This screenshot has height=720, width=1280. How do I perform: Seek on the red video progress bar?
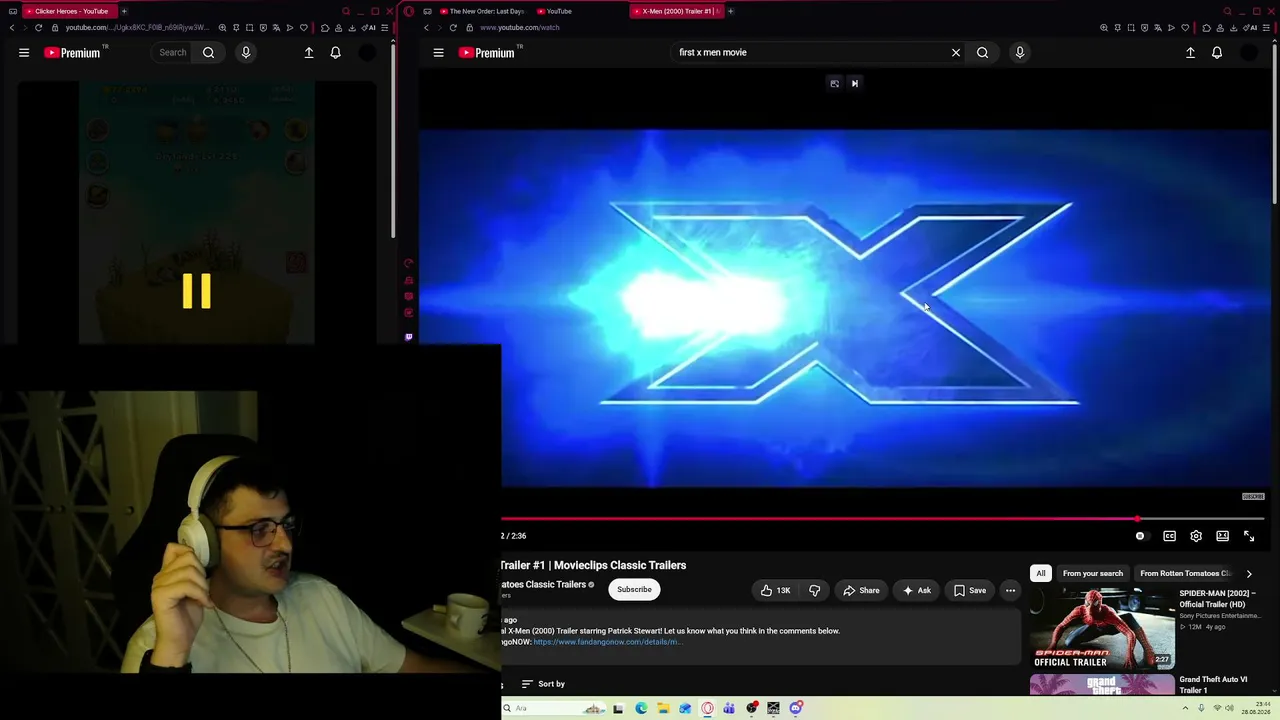[x=883, y=519]
